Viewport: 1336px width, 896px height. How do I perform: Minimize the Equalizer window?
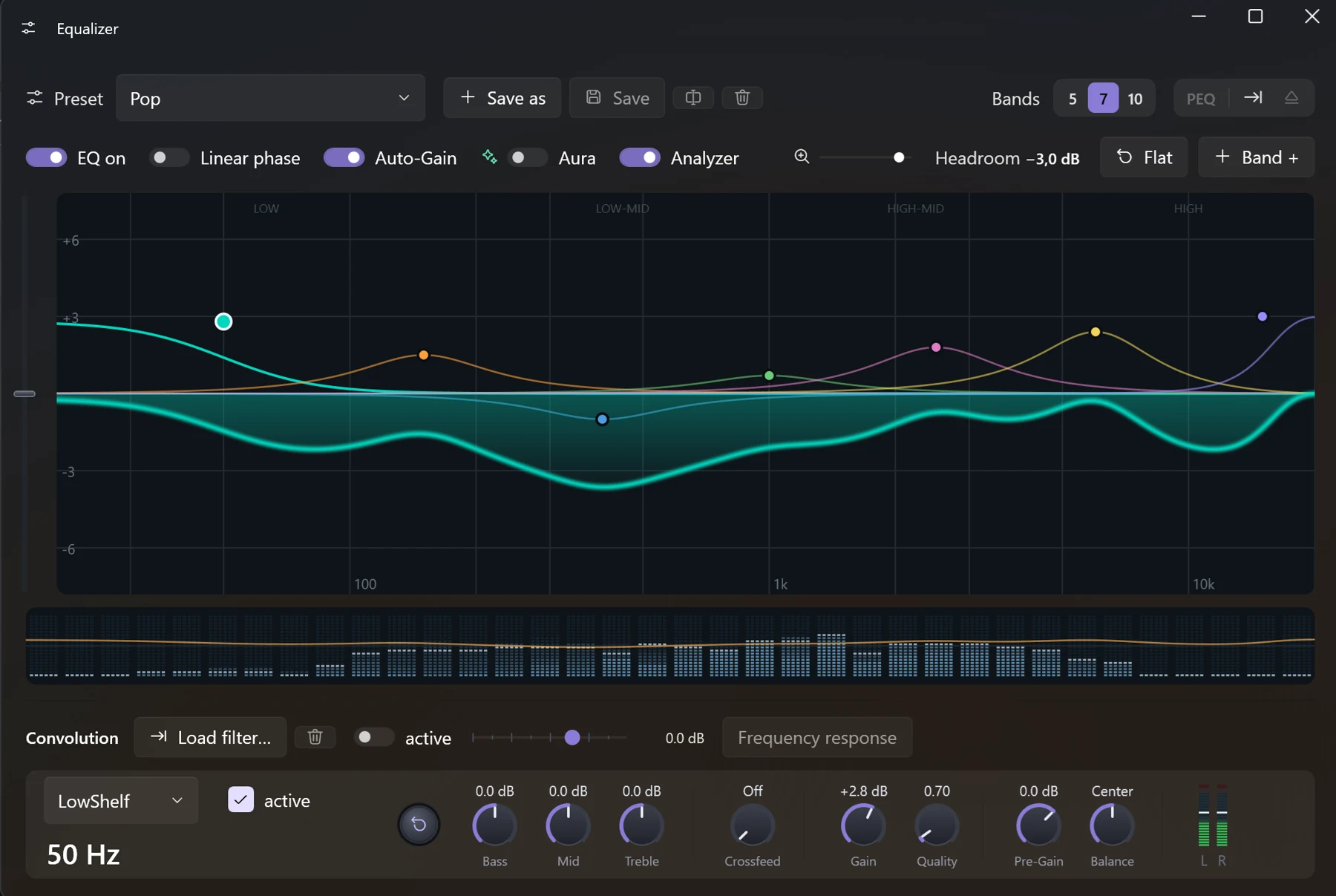point(1199,16)
